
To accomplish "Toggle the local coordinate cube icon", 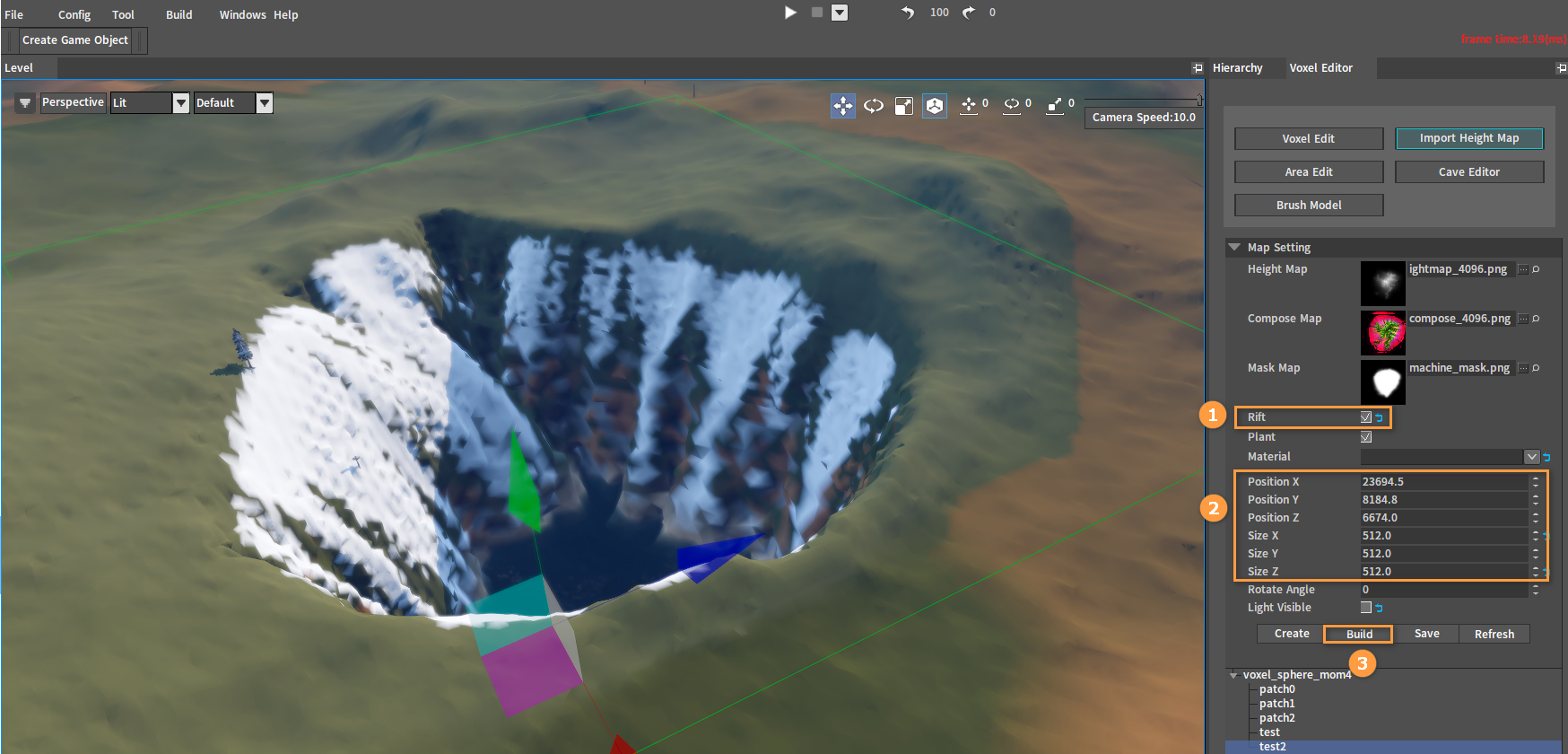I will coord(935,106).
